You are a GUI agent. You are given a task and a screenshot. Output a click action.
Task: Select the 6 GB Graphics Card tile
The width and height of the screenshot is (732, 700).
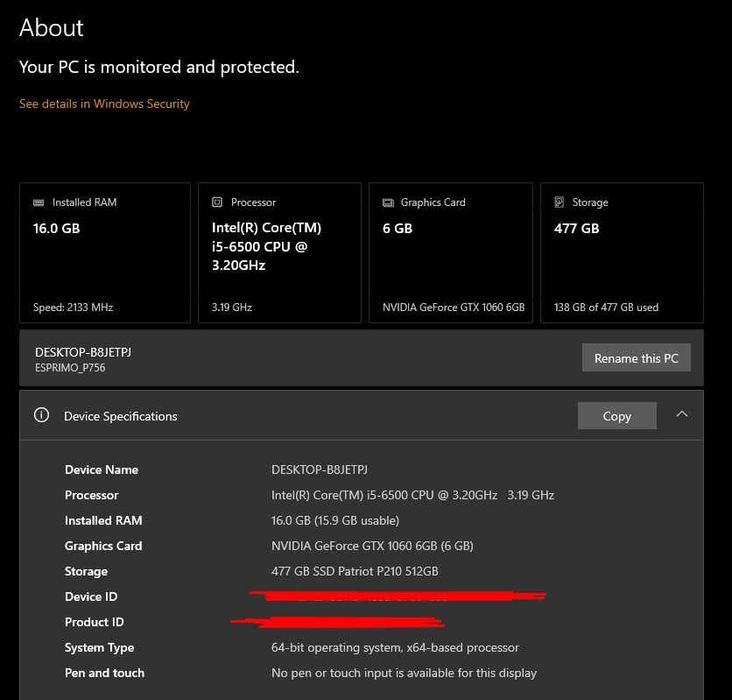450,253
